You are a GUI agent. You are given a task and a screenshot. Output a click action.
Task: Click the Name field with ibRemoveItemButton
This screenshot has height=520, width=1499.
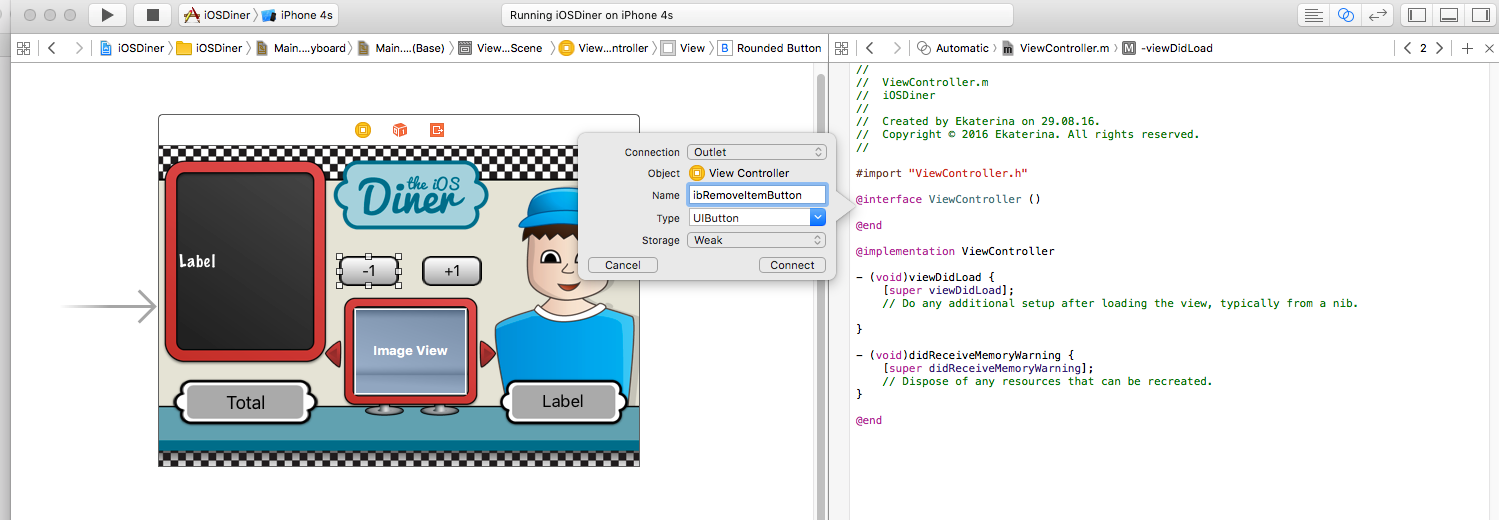(757, 195)
